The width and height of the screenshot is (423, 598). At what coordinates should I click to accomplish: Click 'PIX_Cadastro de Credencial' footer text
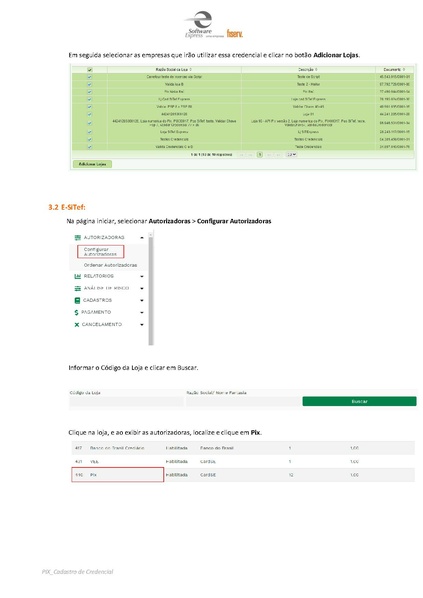78,571
